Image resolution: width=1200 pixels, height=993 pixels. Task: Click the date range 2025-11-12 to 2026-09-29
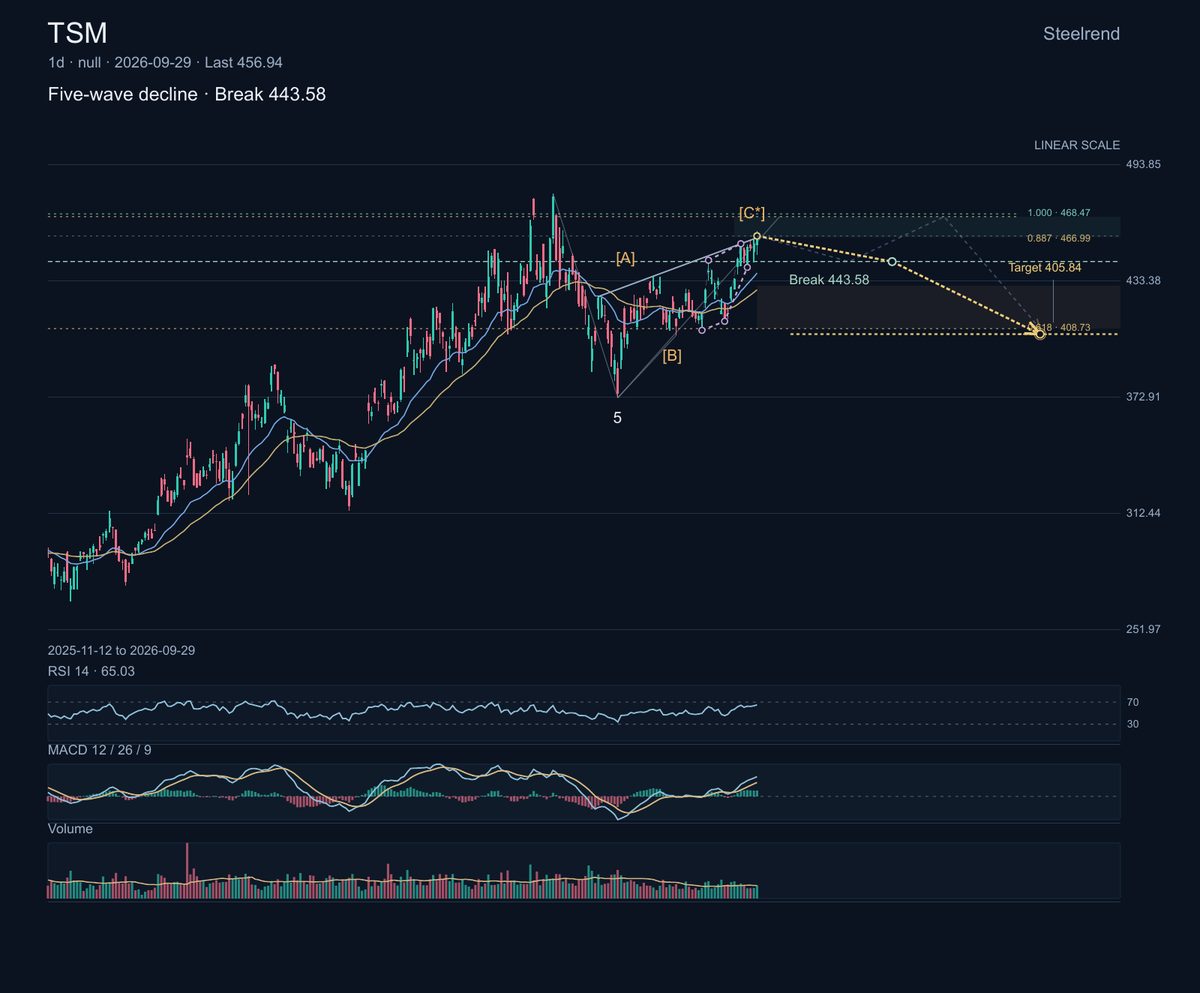point(121,650)
